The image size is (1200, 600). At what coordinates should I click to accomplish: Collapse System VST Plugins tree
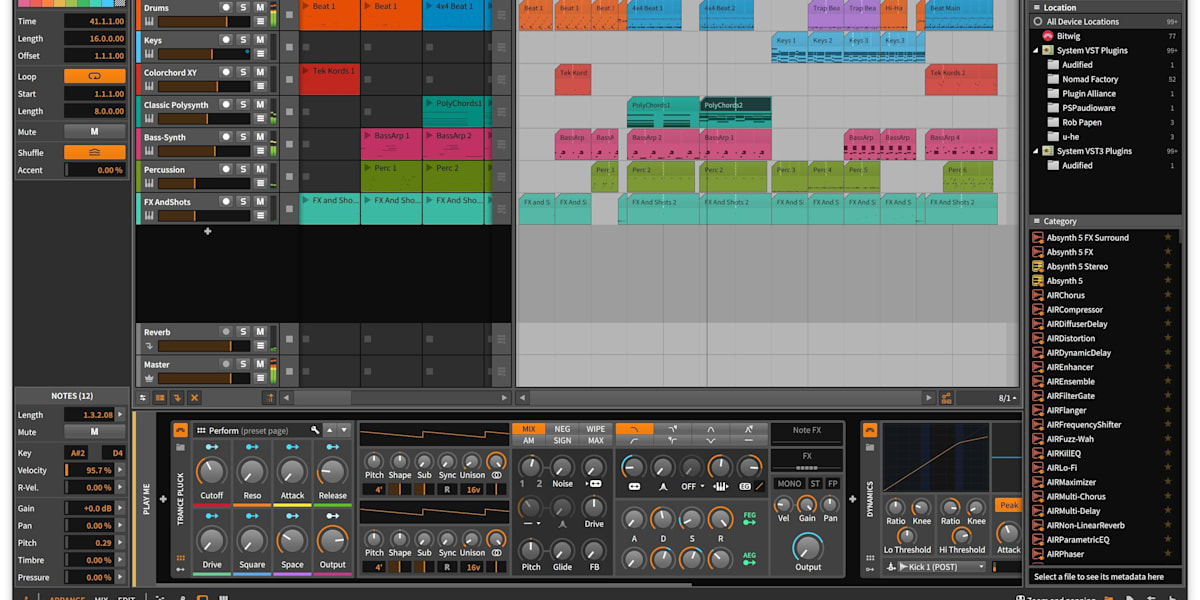coord(1036,50)
